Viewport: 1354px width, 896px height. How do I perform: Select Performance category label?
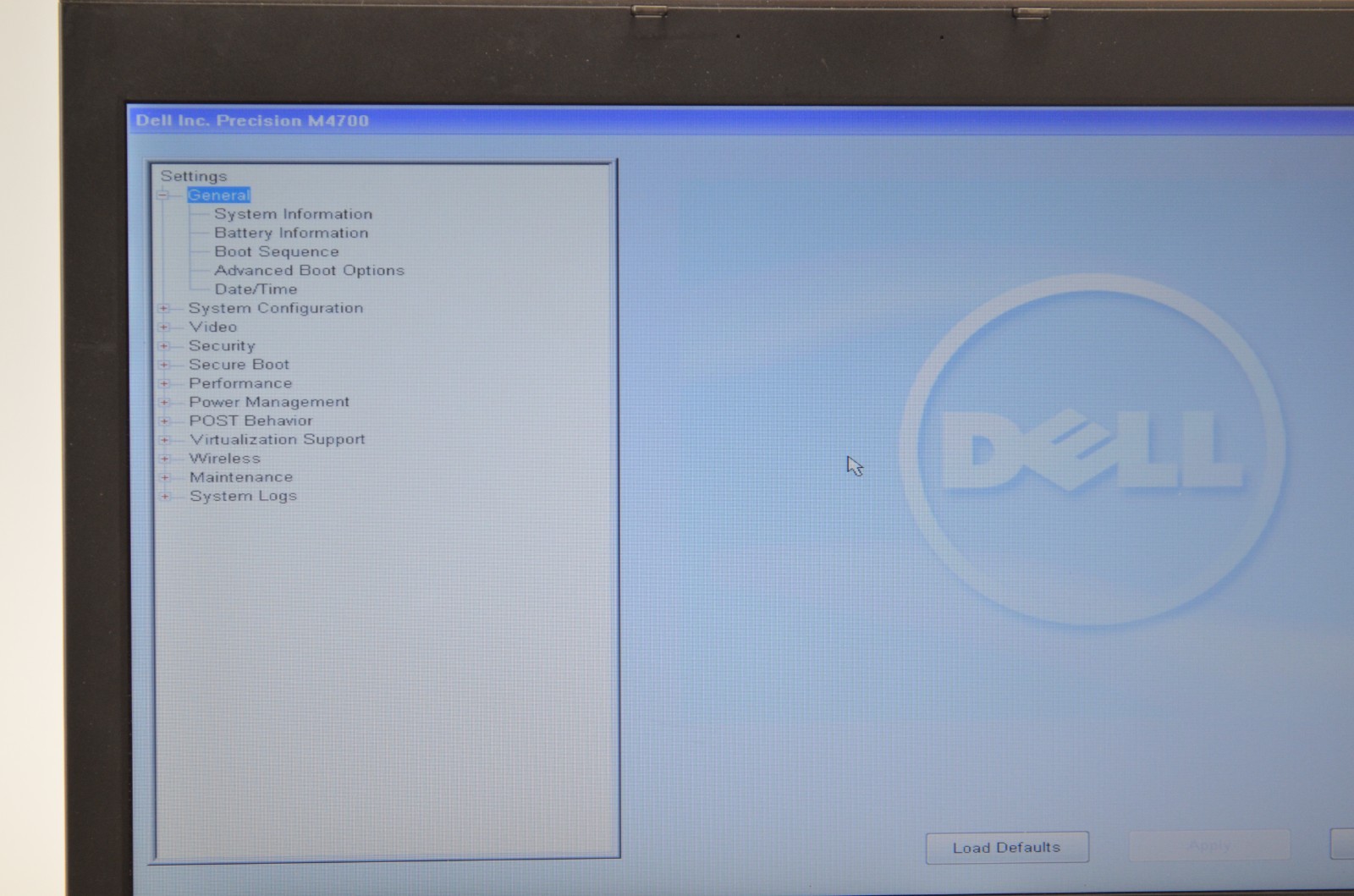tap(240, 383)
